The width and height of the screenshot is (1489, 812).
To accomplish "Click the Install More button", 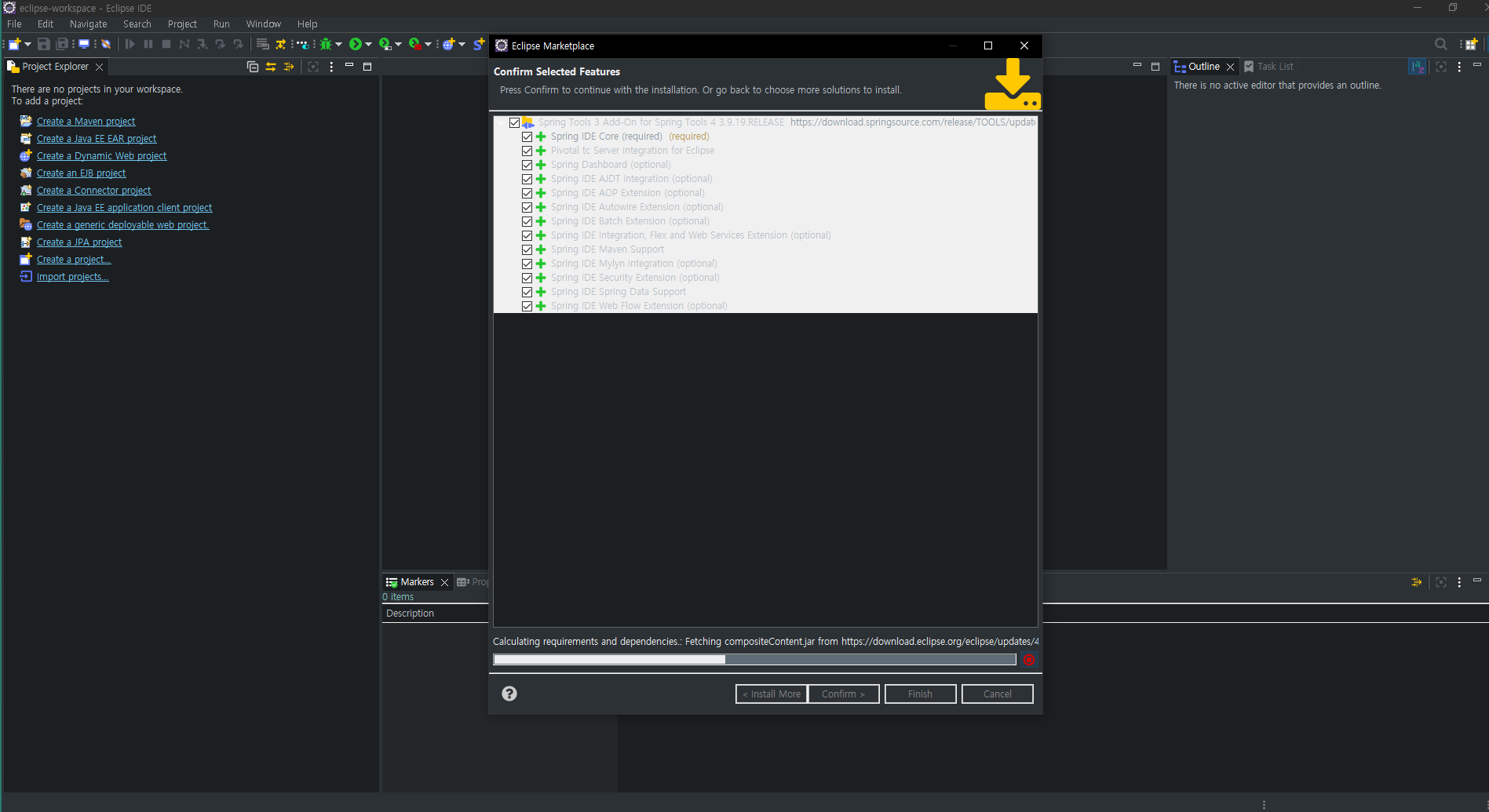I will click(771, 694).
